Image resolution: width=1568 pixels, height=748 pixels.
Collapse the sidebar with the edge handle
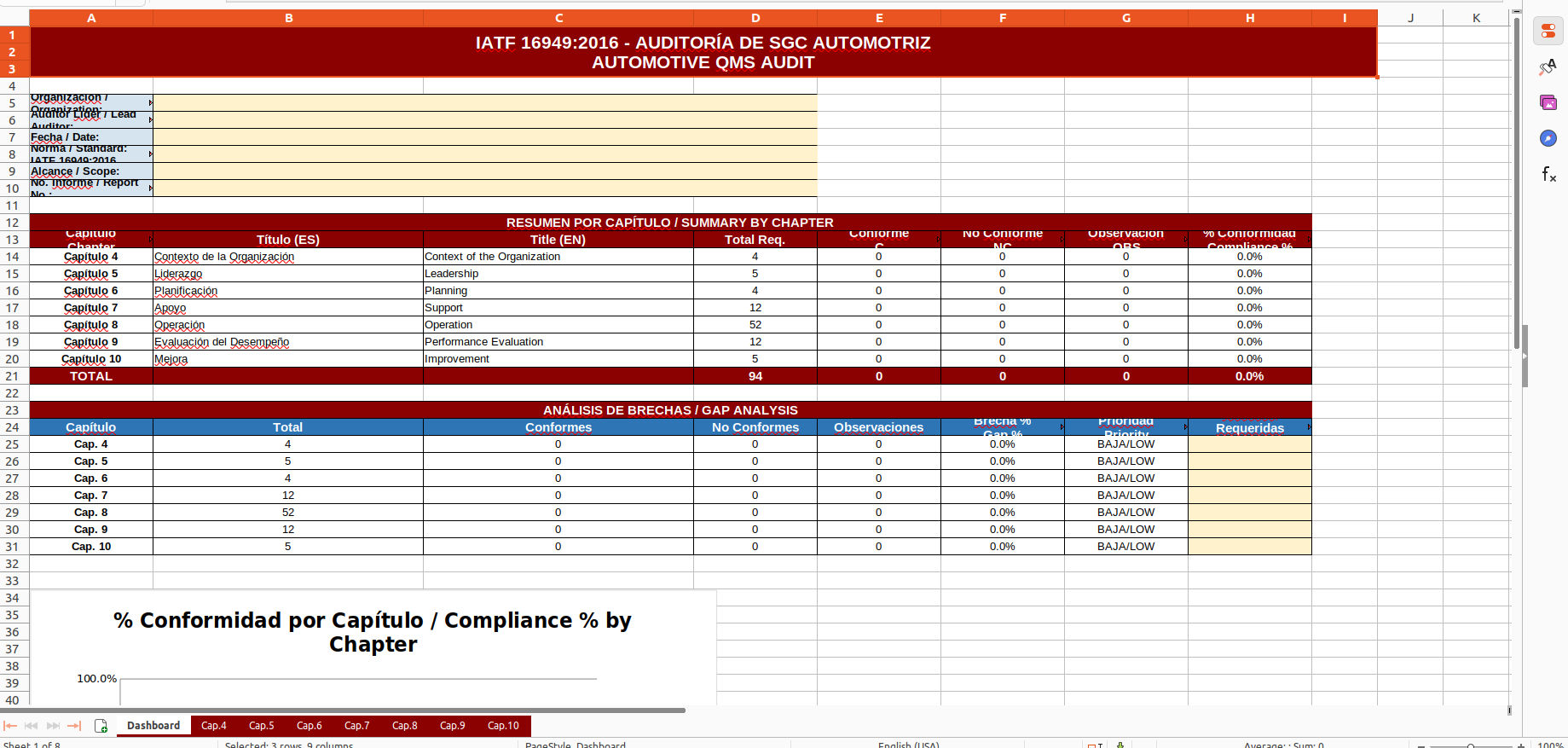pyautogui.click(x=1525, y=356)
